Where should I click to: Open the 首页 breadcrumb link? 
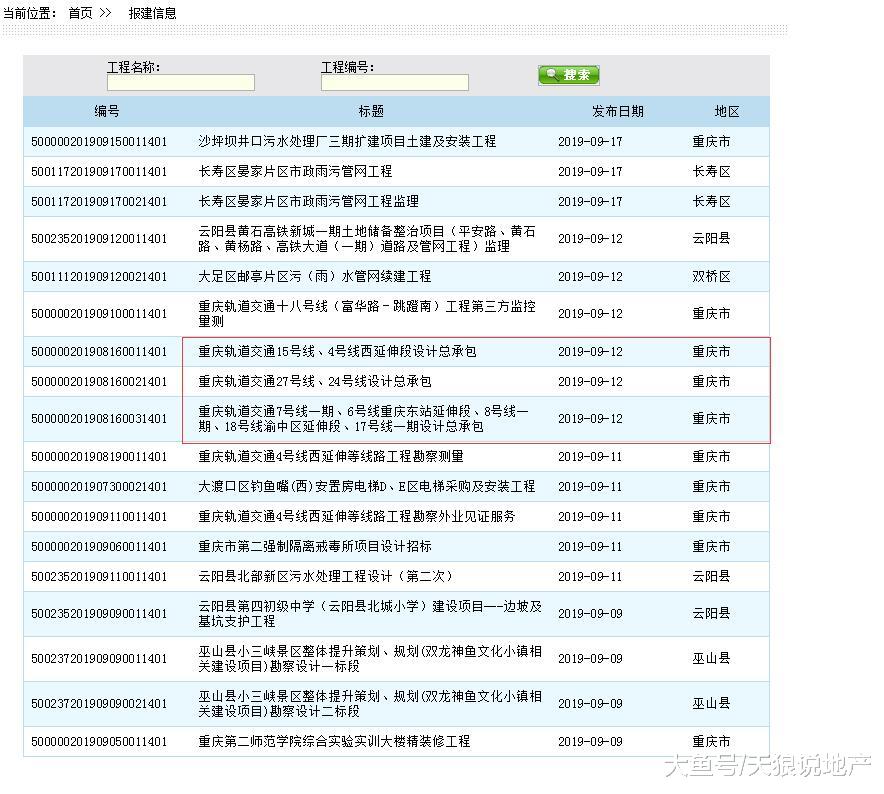(78, 14)
